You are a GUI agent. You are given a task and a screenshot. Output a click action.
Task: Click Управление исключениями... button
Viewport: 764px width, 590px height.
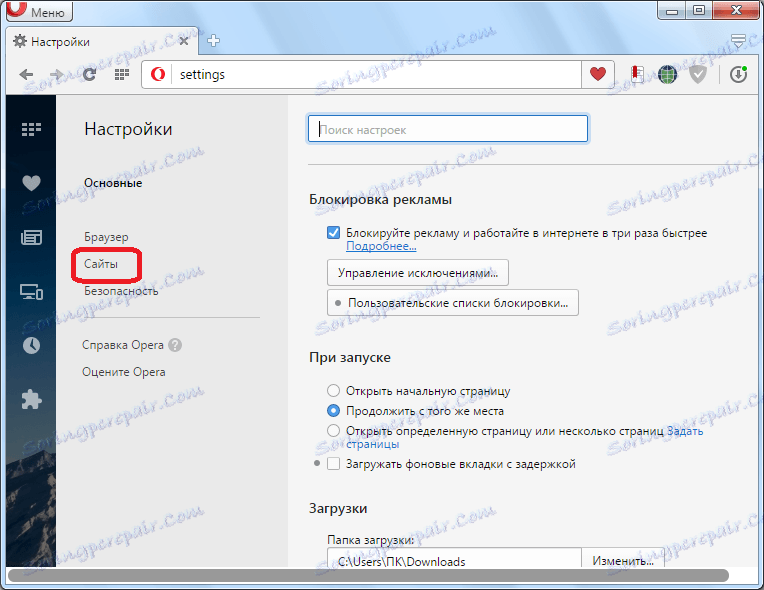418,273
